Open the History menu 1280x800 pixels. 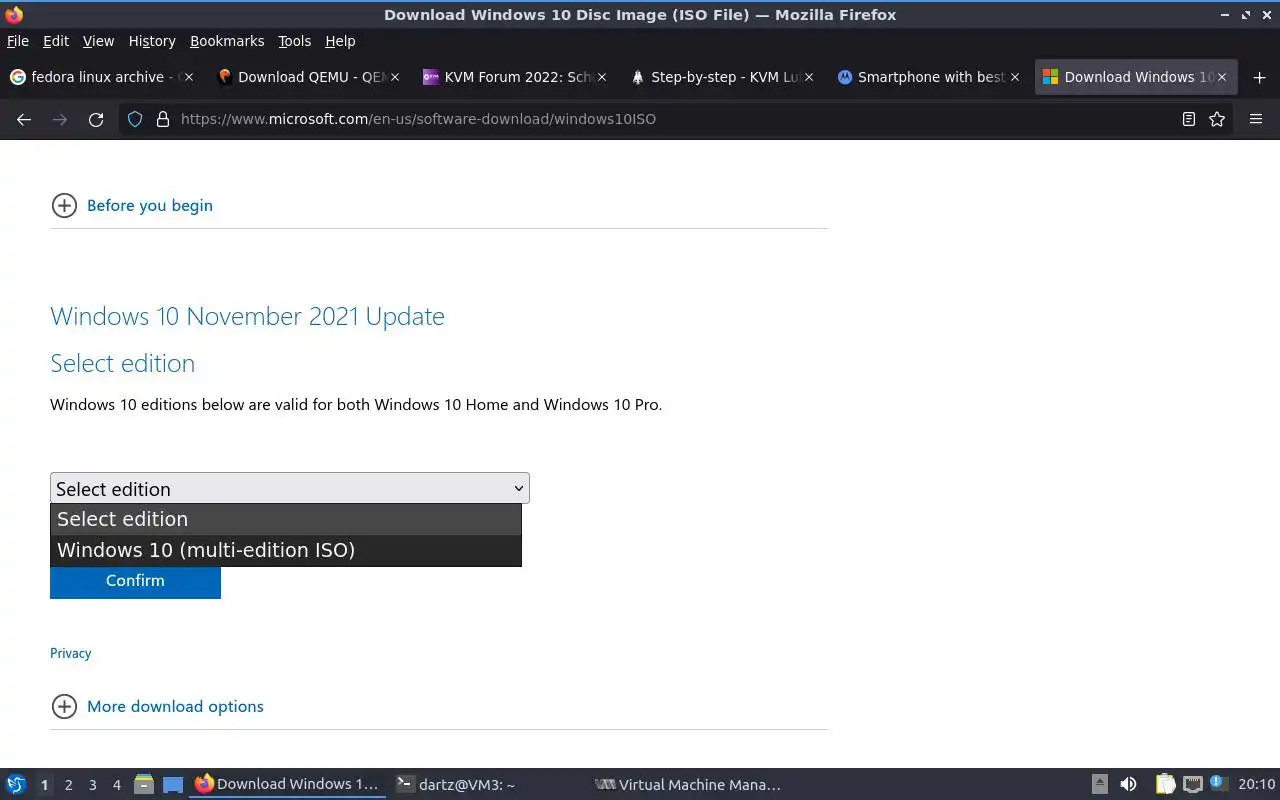pyautogui.click(x=152, y=41)
